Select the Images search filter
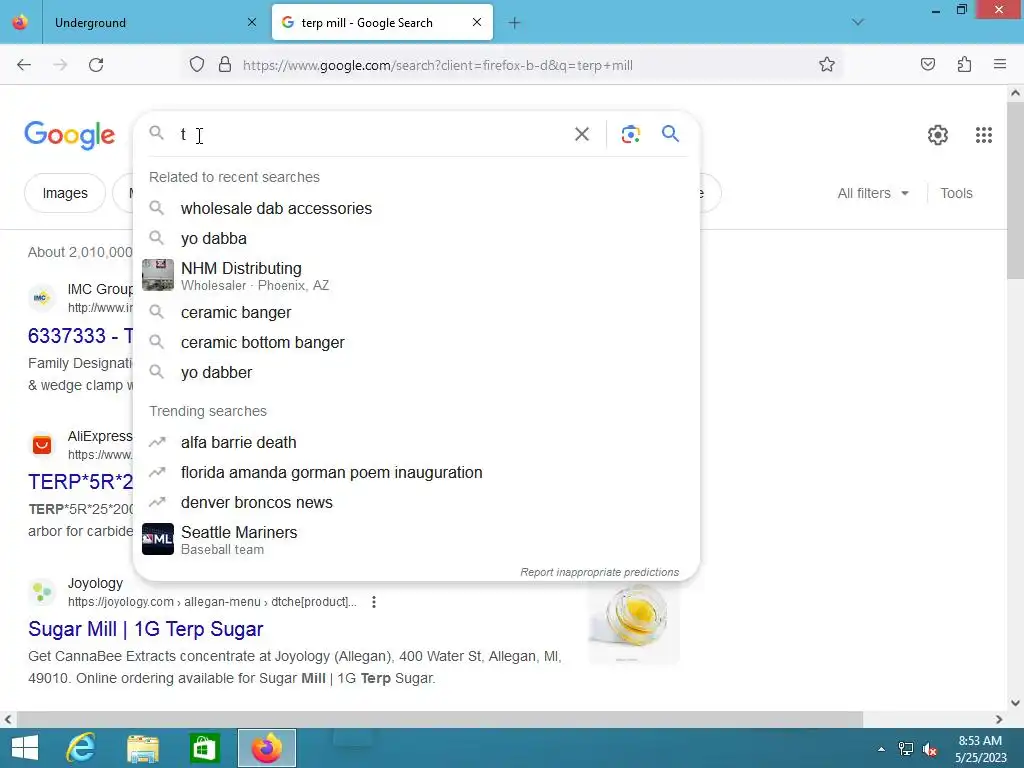This screenshot has height=768, width=1024. point(65,193)
